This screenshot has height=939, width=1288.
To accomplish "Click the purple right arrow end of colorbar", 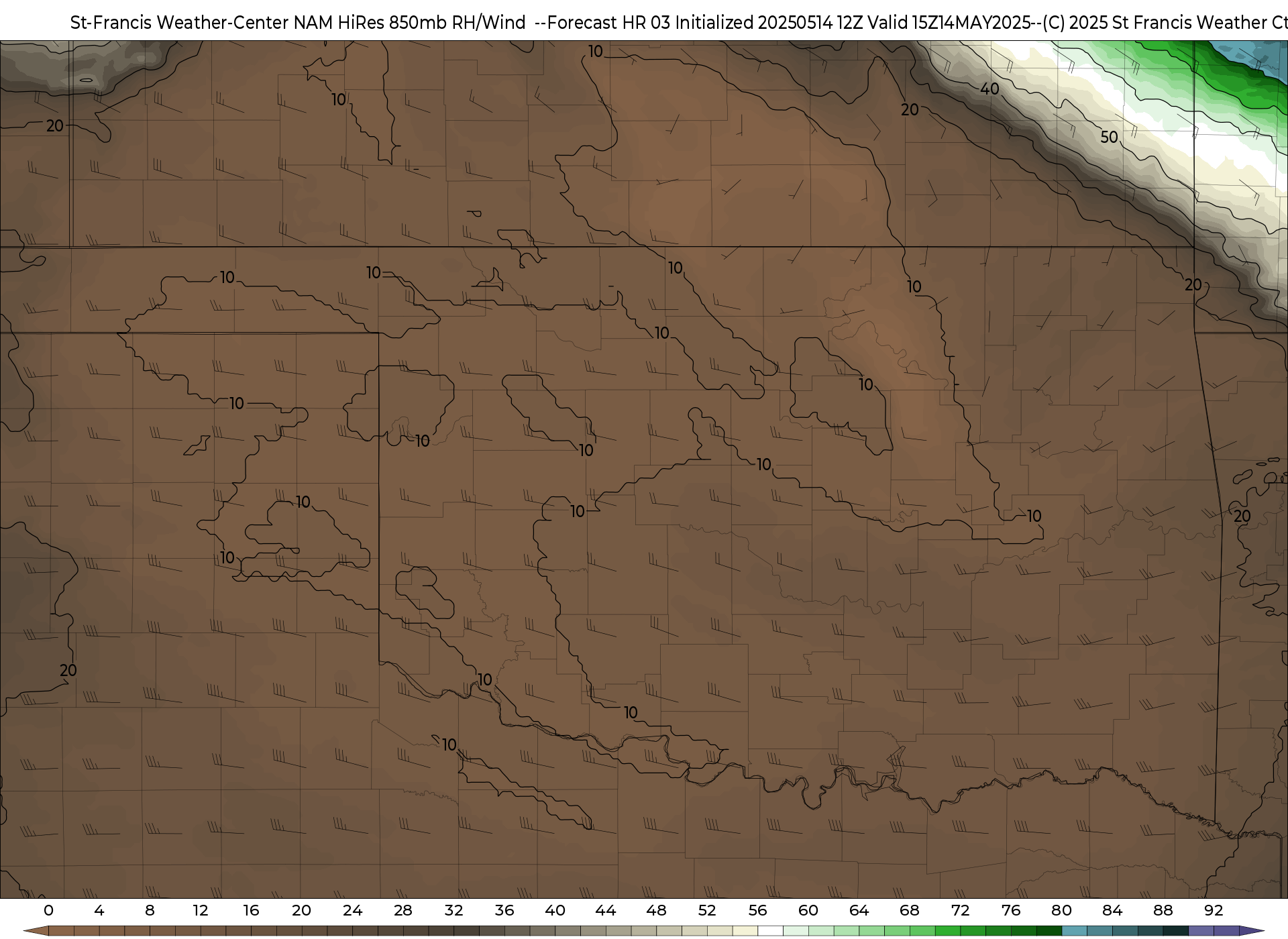I will (1251, 932).
